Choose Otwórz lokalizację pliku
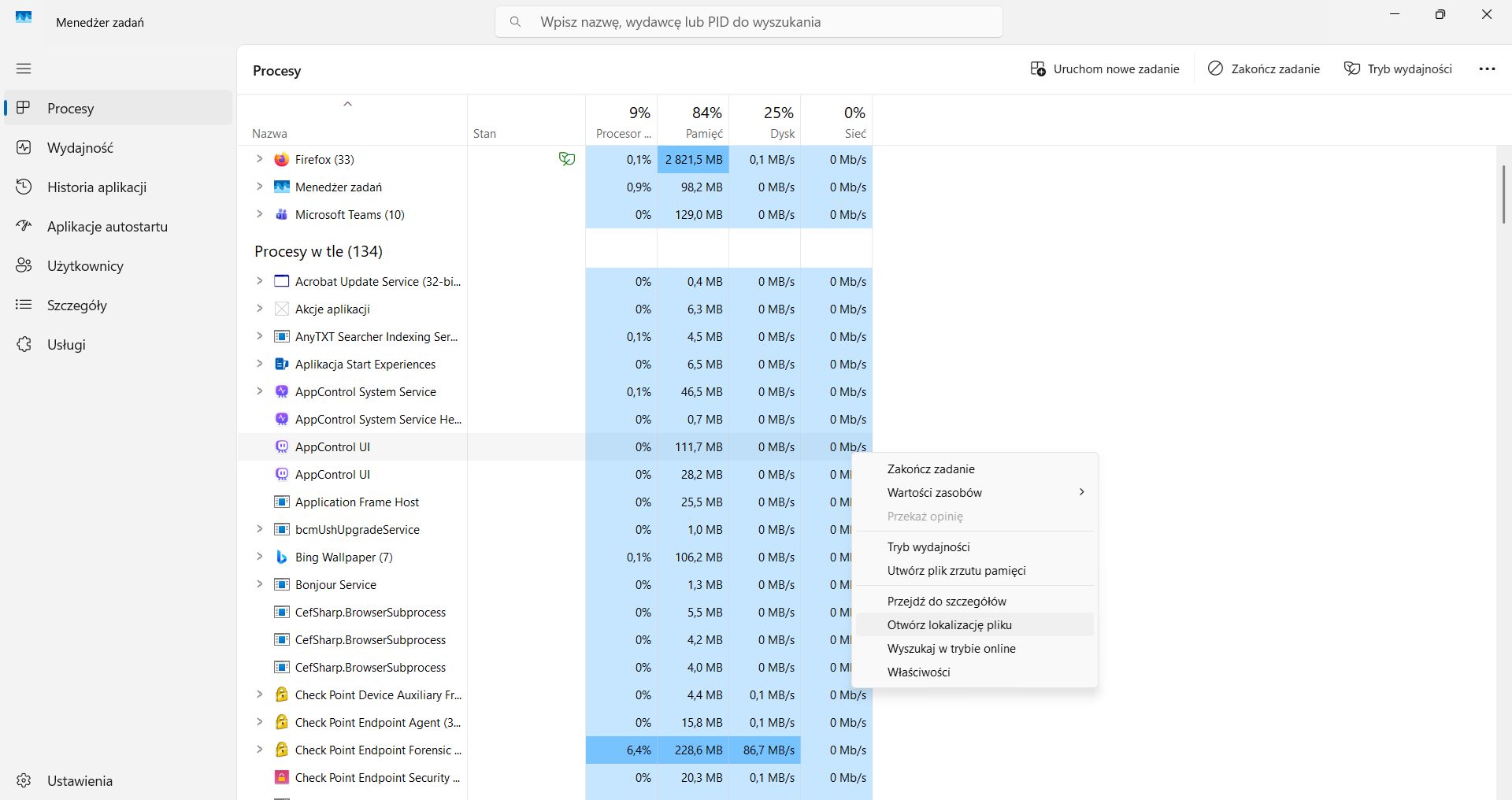This screenshot has height=800, width=1512. tap(975, 624)
